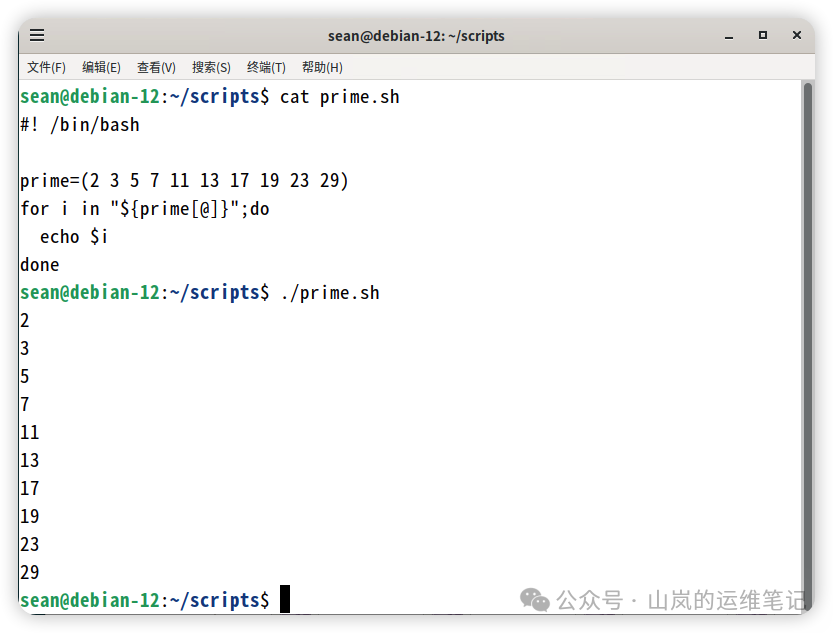833x633 pixels.
Task: Open the 终端(T) menu
Action: (266, 67)
